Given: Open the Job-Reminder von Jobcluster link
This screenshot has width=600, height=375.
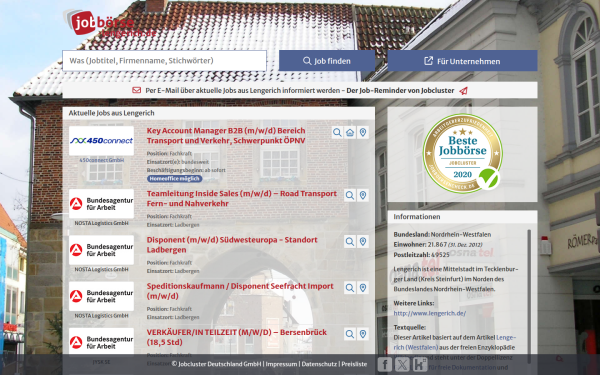Looking at the screenshot, I should 400,91.
